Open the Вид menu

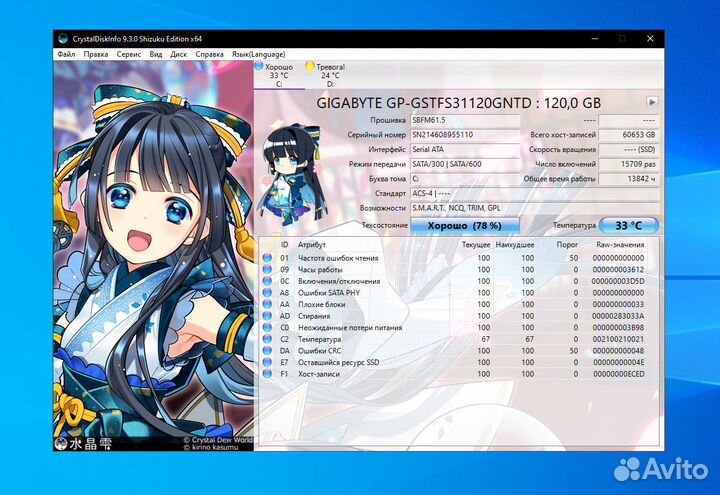[x=156, y=54]
